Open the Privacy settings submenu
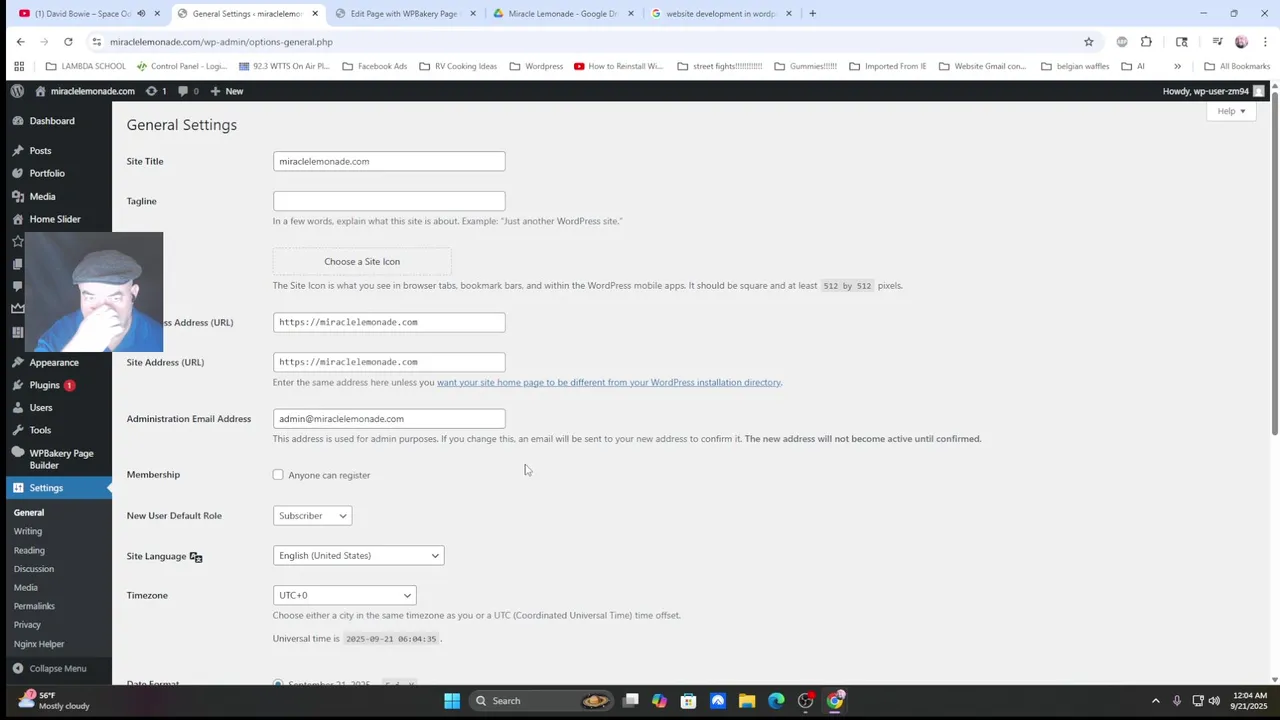The width and height of the screenshot is (1280, 720). point(27,625)
